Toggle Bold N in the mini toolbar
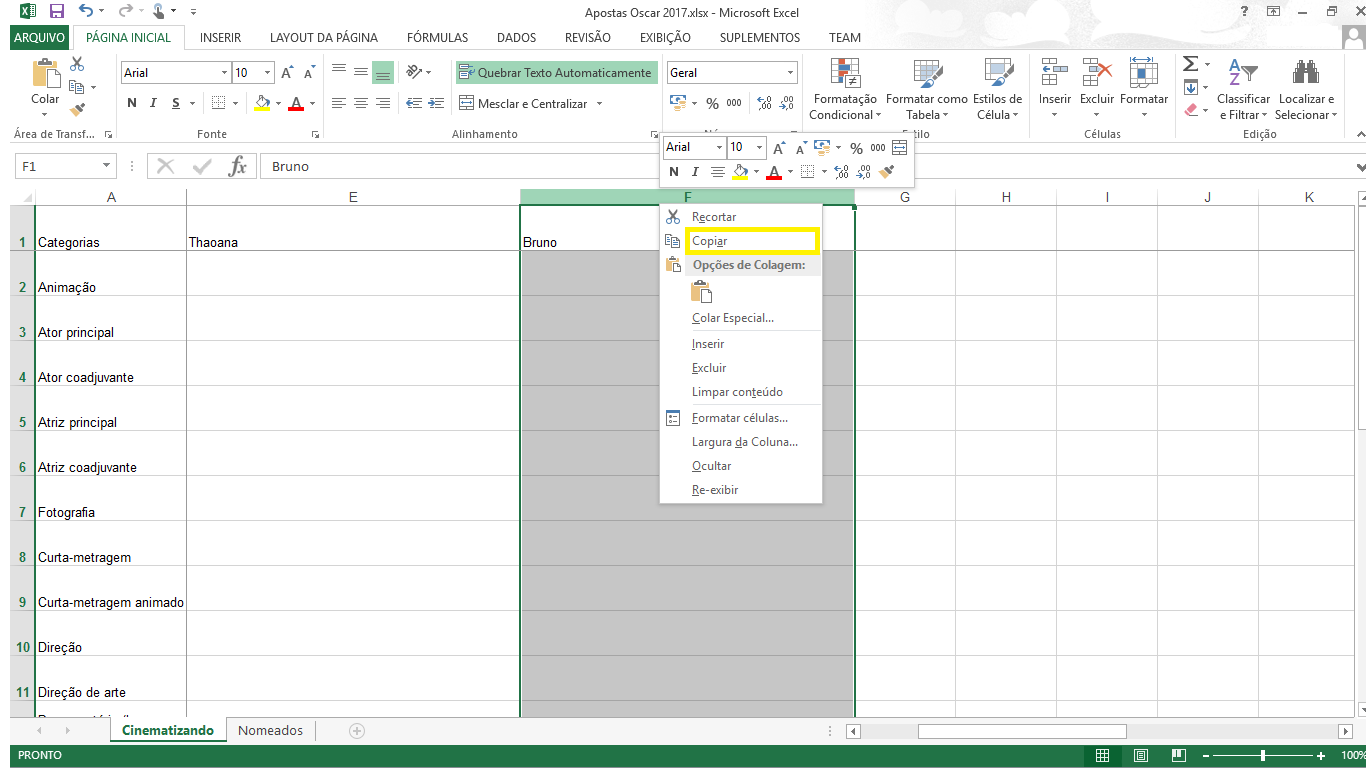Screen dimensions: 1366x768 tap(674, 172)
